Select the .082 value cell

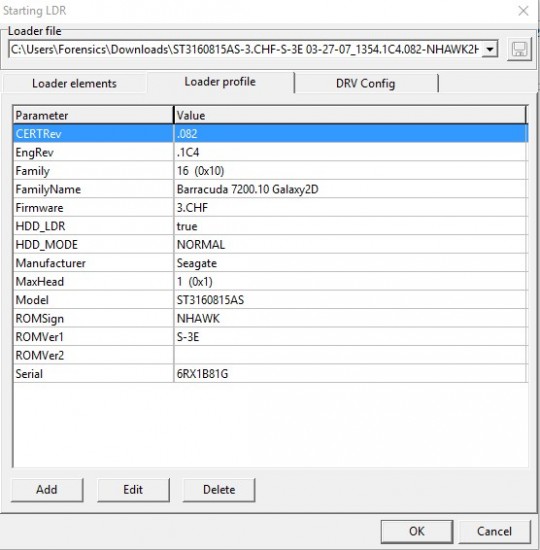click(351, 134)
